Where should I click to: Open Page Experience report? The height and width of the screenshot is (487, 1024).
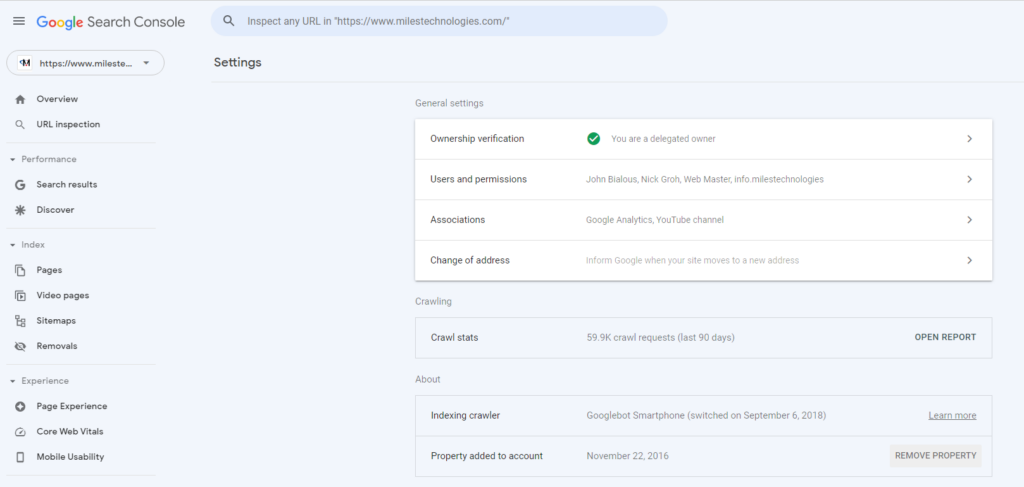pos(72,406)
